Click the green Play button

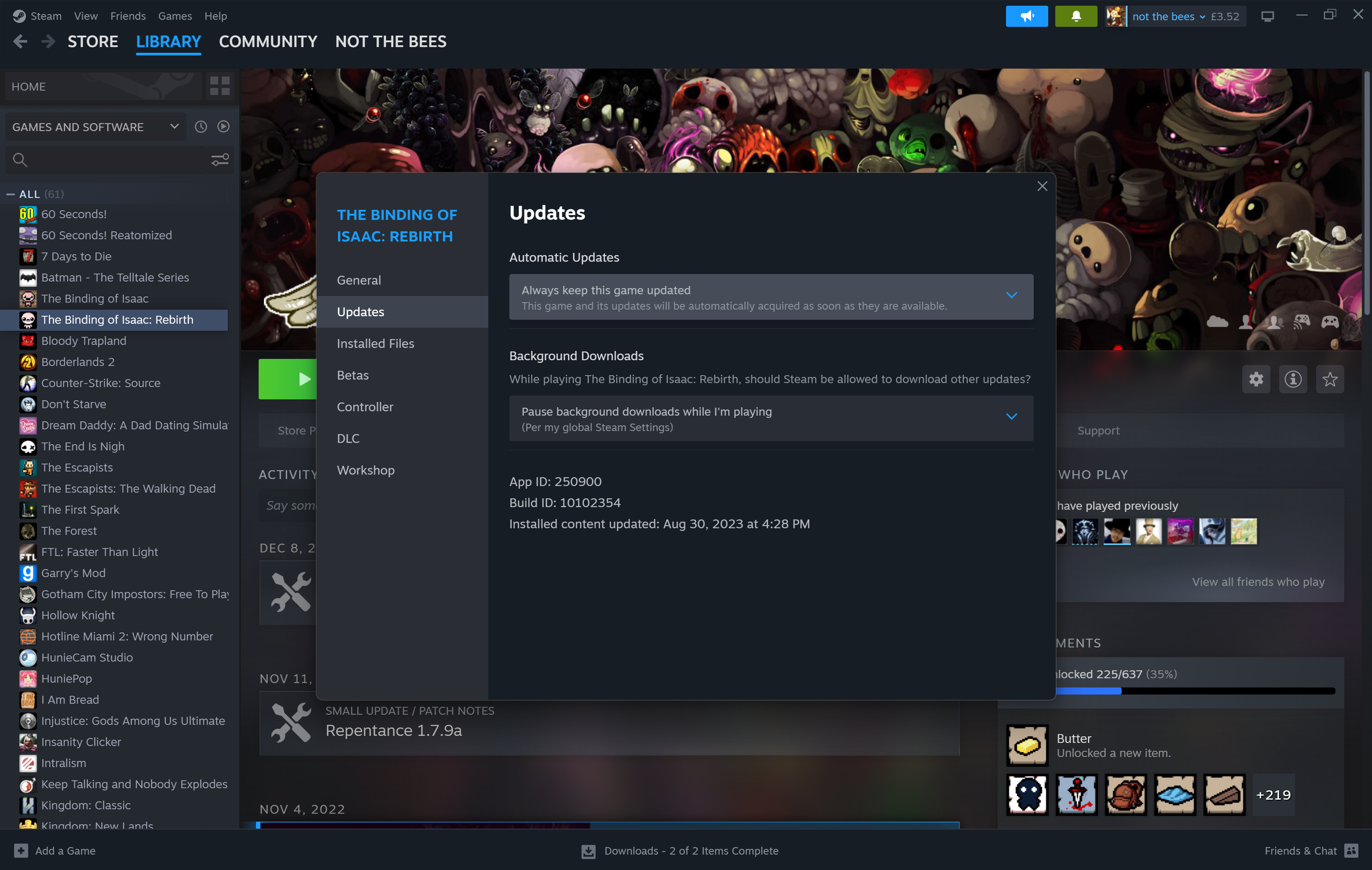click(288, 379)
